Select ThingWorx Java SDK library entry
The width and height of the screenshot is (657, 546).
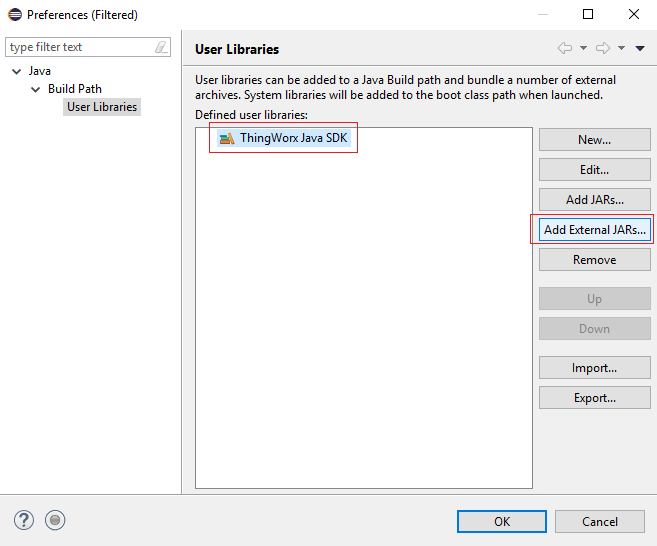[284, 138]
